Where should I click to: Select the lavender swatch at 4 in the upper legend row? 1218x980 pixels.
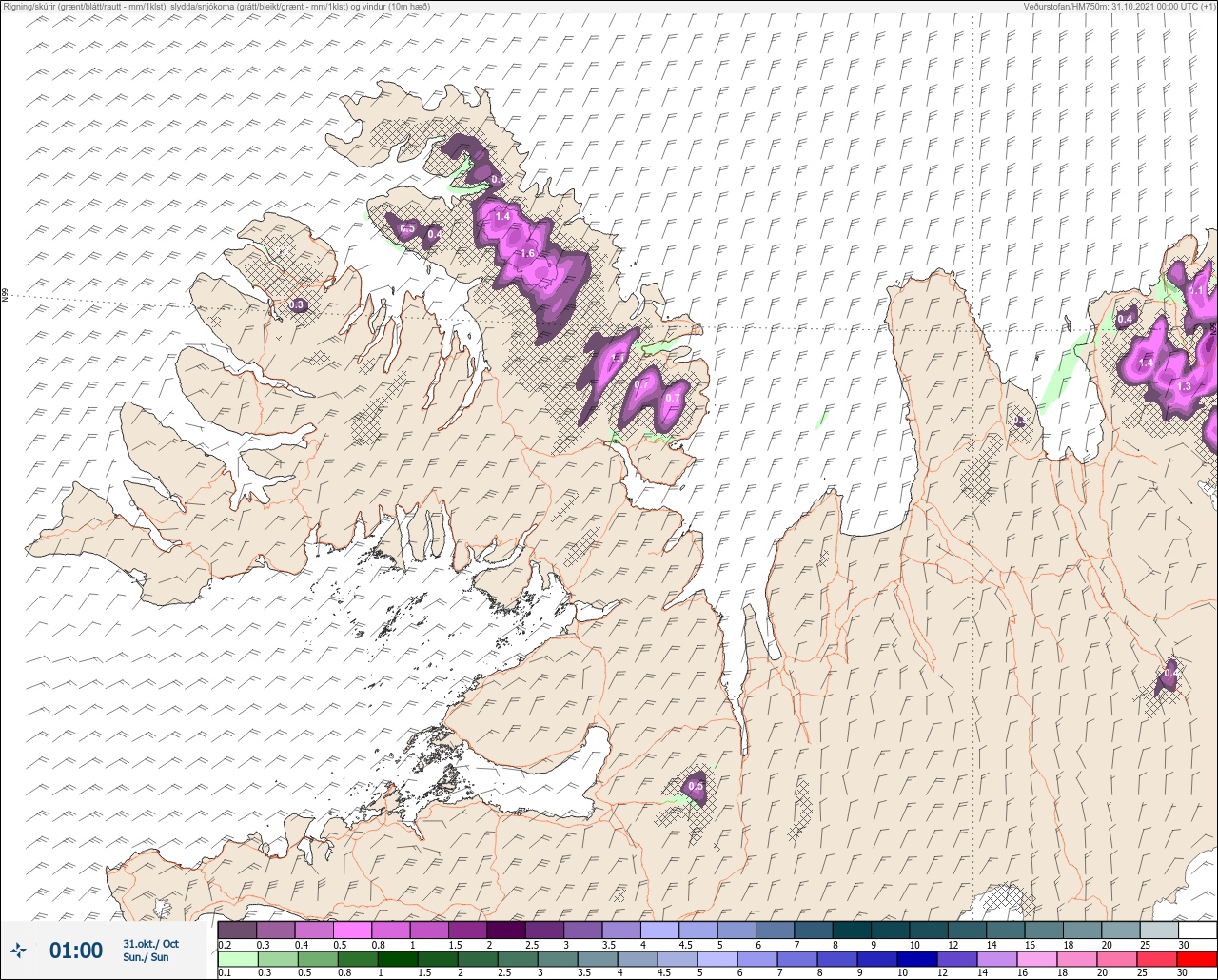coord(659,930)
